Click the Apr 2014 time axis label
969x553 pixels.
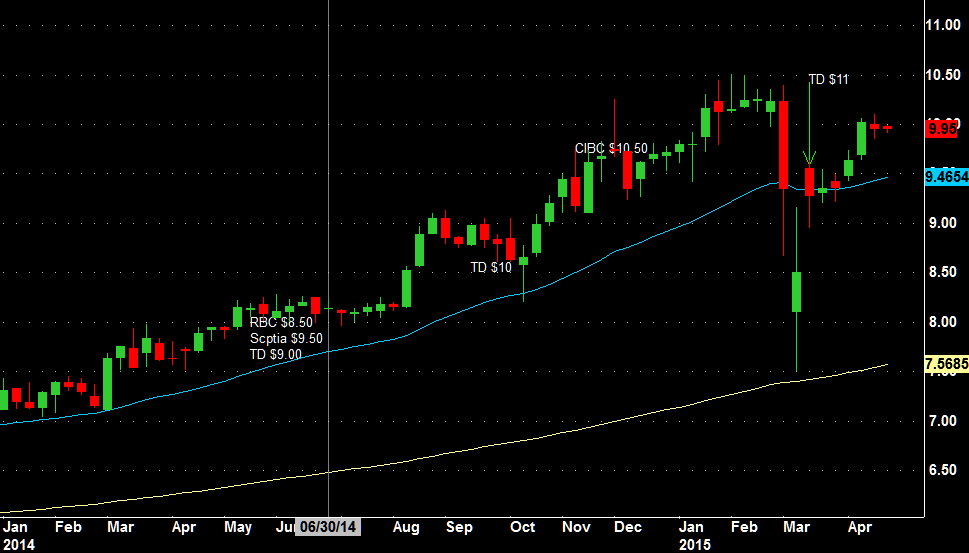tap(184, 527)
